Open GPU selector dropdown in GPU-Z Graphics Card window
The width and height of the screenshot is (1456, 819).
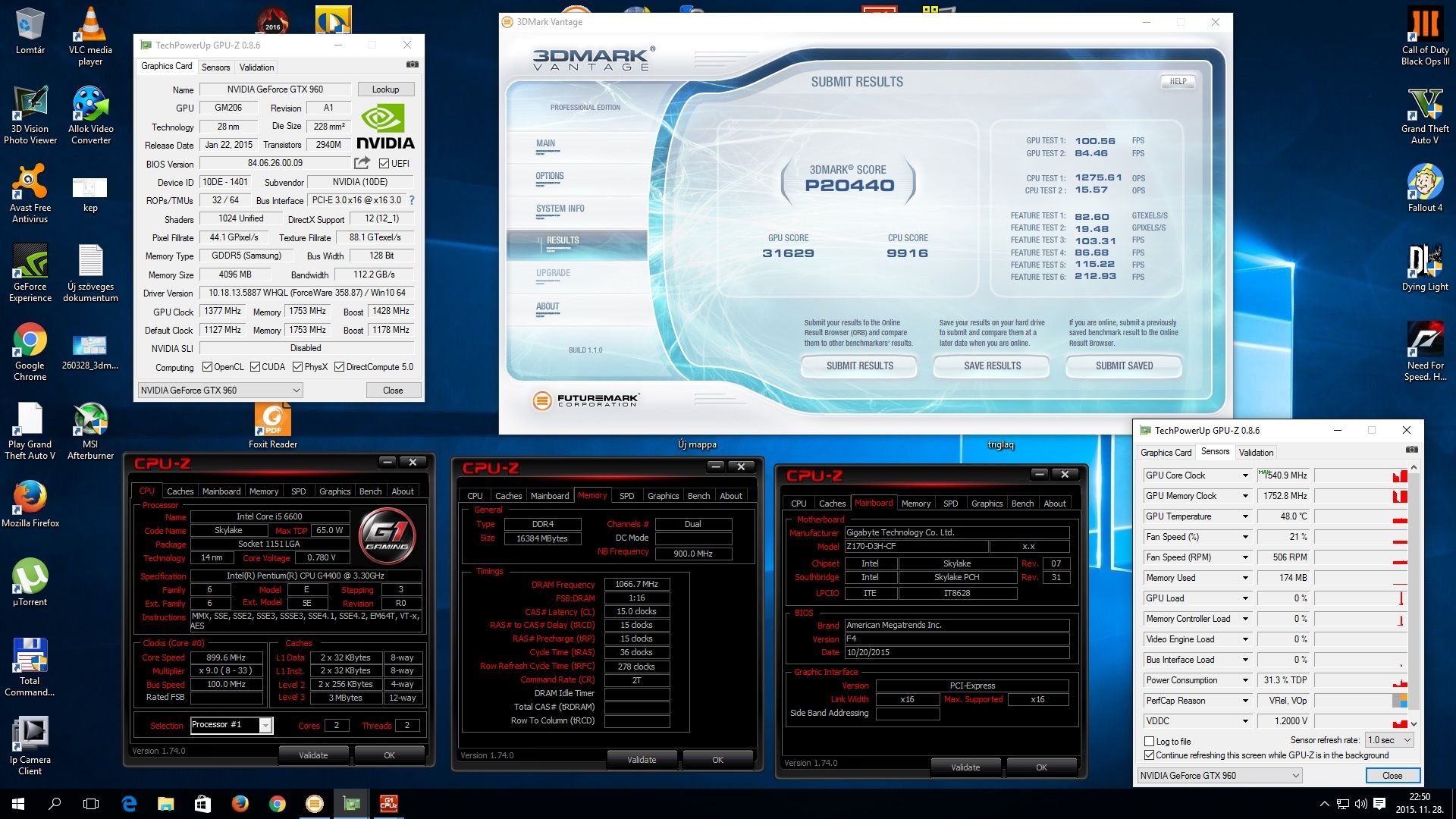tap(220, 390)
